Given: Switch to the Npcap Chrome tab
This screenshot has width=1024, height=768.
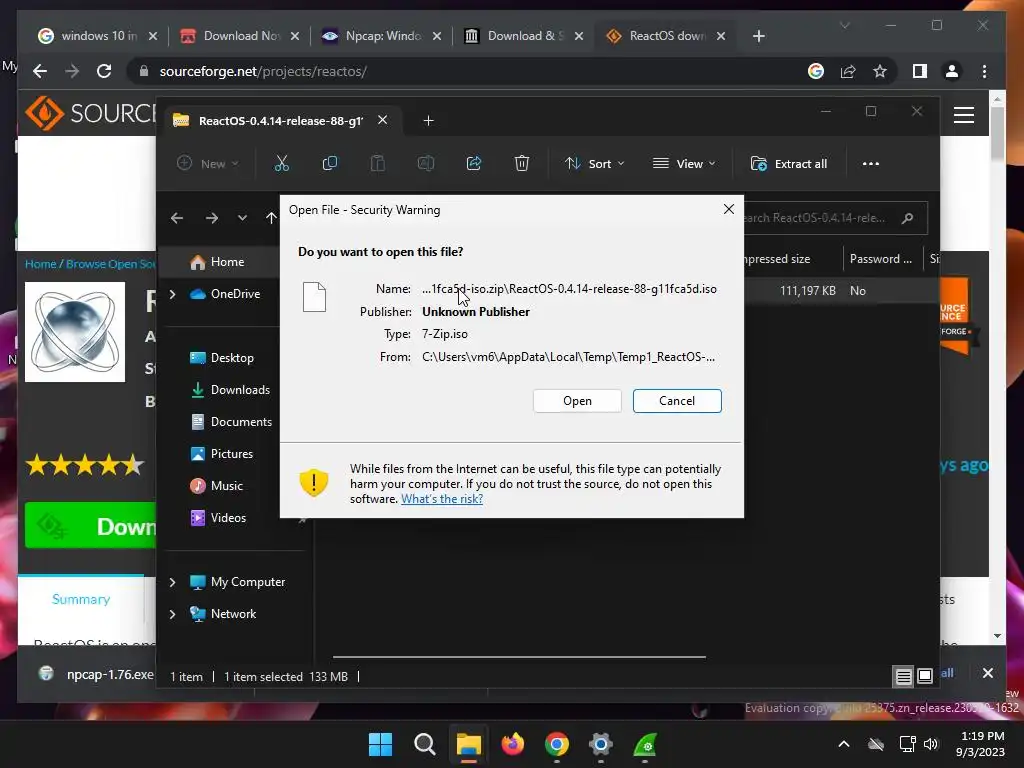Looking at the screenshot, I should tap(382, 36).
